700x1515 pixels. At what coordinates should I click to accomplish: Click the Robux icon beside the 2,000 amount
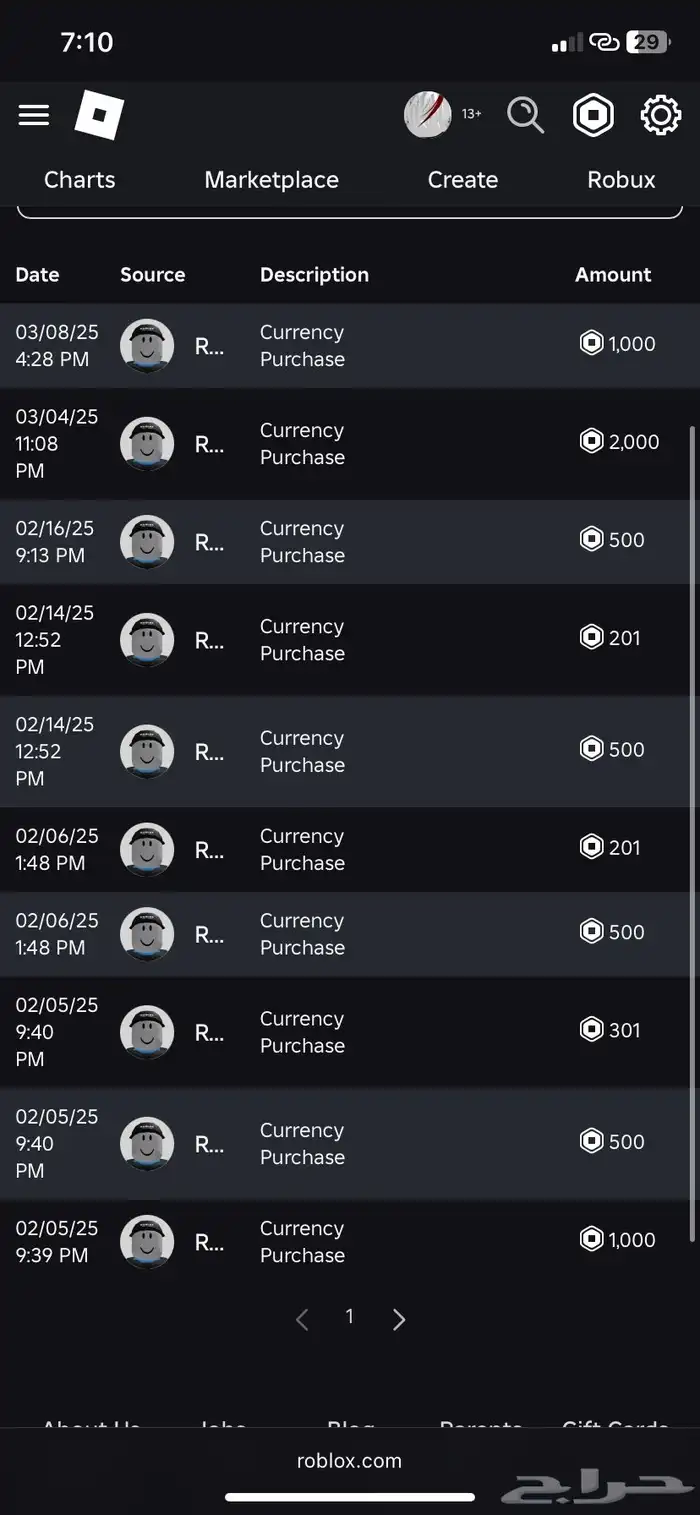pos(592,441)
